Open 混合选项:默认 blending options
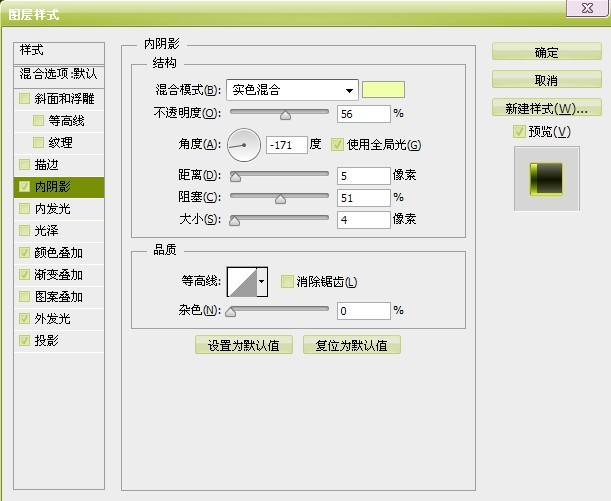 [59, 74]
